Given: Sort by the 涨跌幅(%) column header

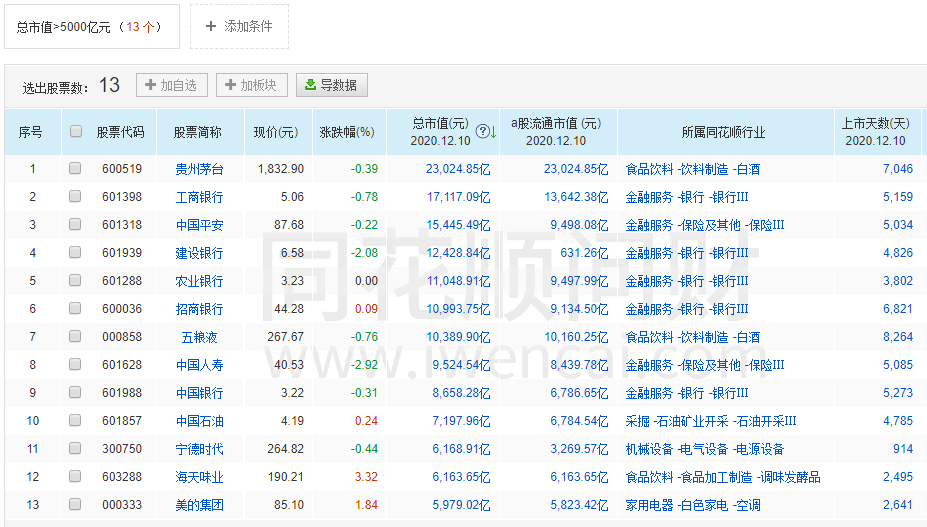Looking at the screenshot, I should [346, 132].
